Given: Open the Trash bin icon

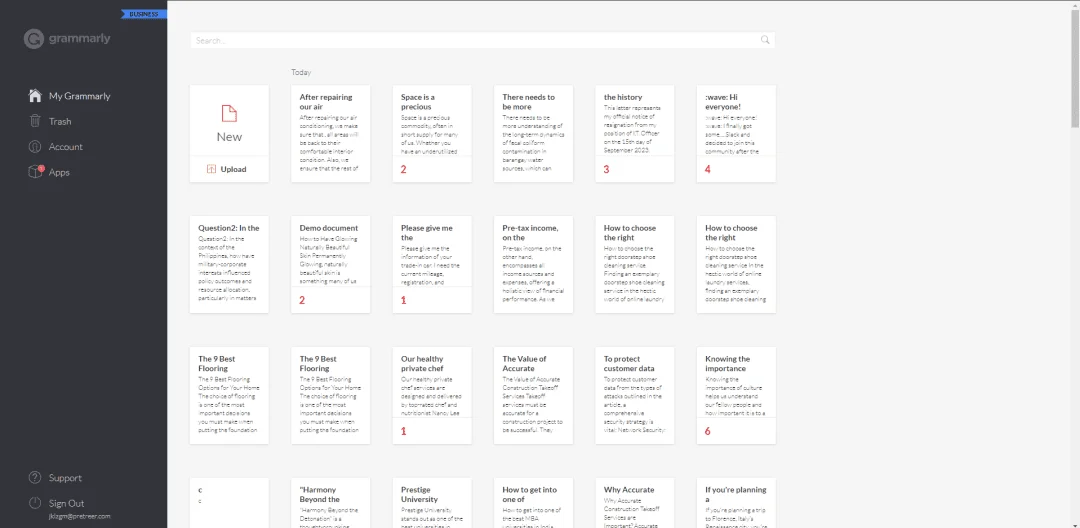Looking at the screenshot, I should pyautogui.click(x=34, y=121).
